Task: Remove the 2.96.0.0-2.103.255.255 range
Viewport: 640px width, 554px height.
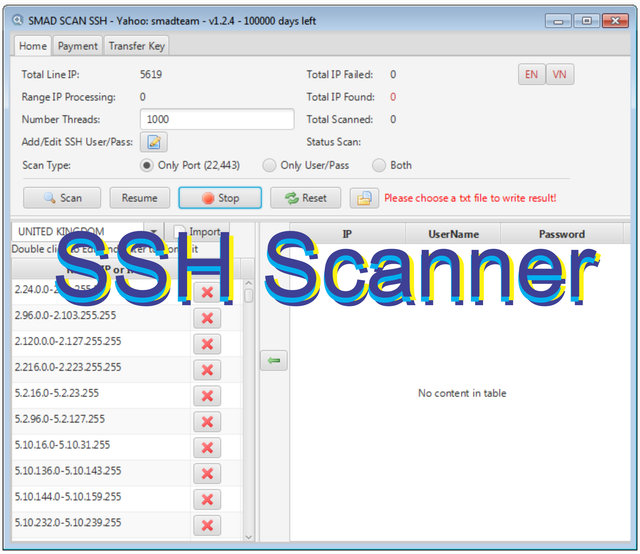Action: pyautogui.click(x=207, y=318)
